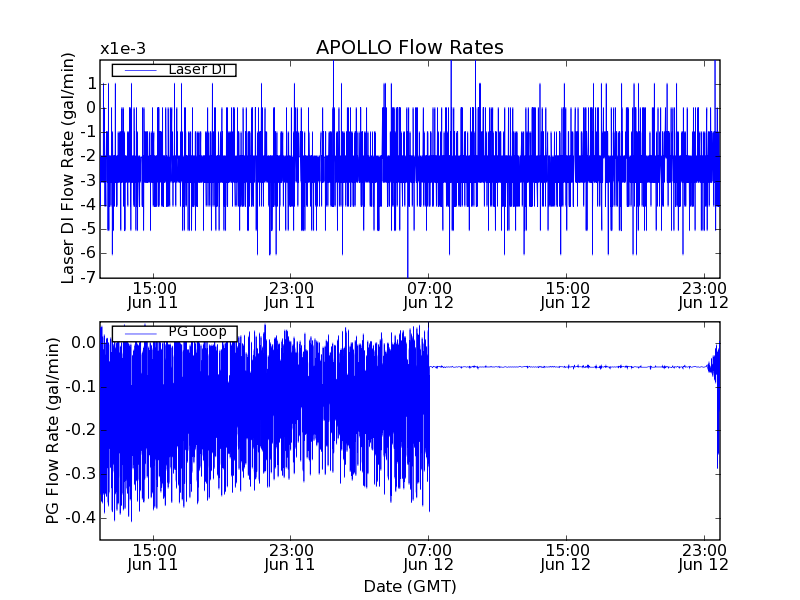Click '15:00 Jun 12' tick under Laser DI plot
Image resolution: width=800 pixels, height=600 pixels.
click(x=566, y=295)
